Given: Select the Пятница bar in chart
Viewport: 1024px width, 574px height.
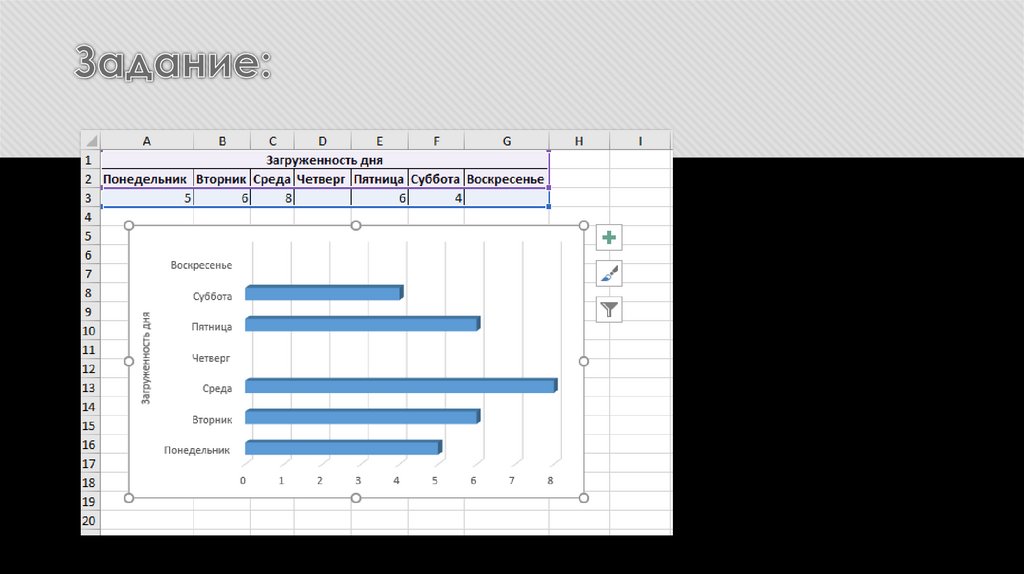Looking at the screenshot, I should tap(362, 324).
